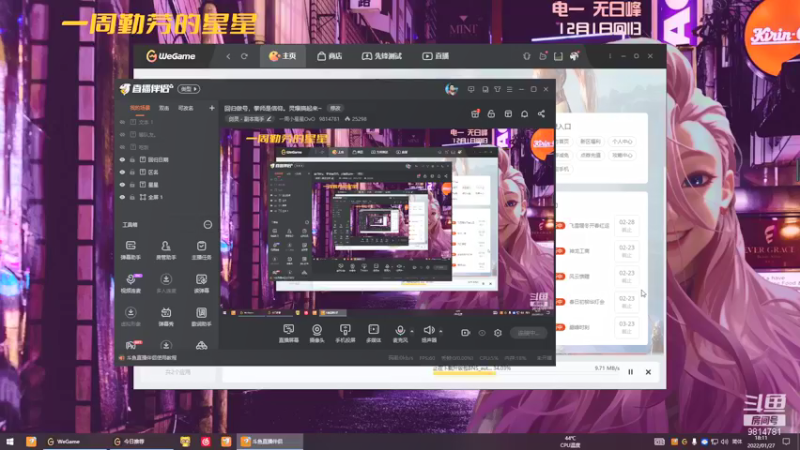Open 弹幕秀 tool in the toolbox
This screenshot has width=800, height=450.
166,317
